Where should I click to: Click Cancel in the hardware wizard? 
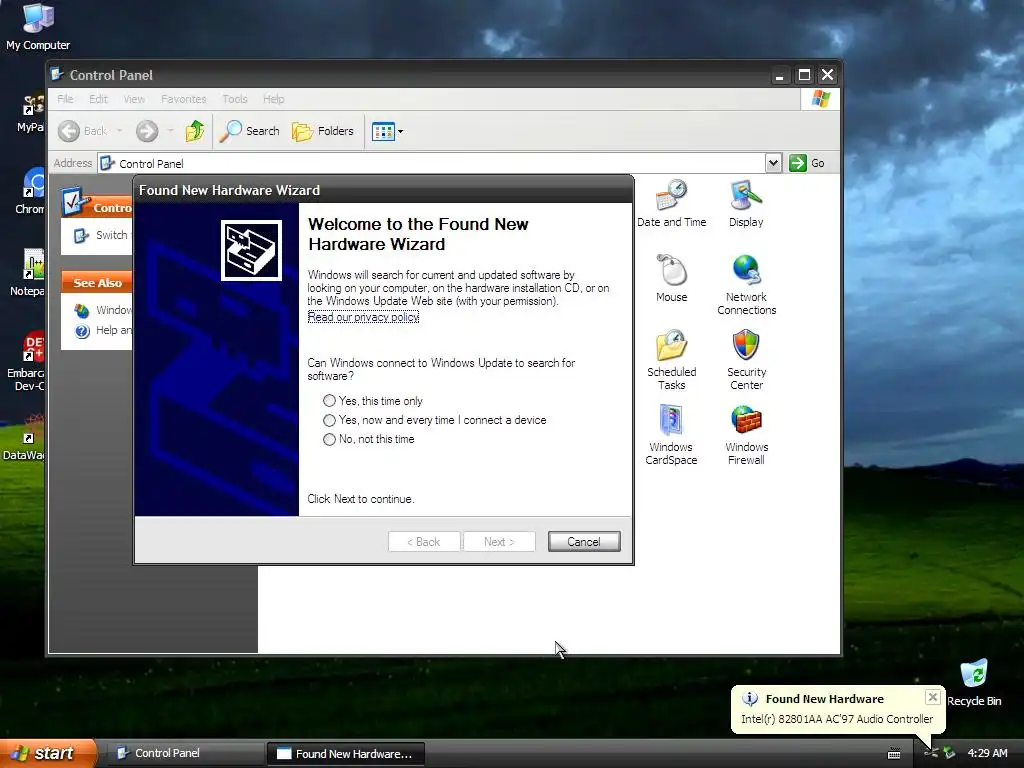pos(584,541)
